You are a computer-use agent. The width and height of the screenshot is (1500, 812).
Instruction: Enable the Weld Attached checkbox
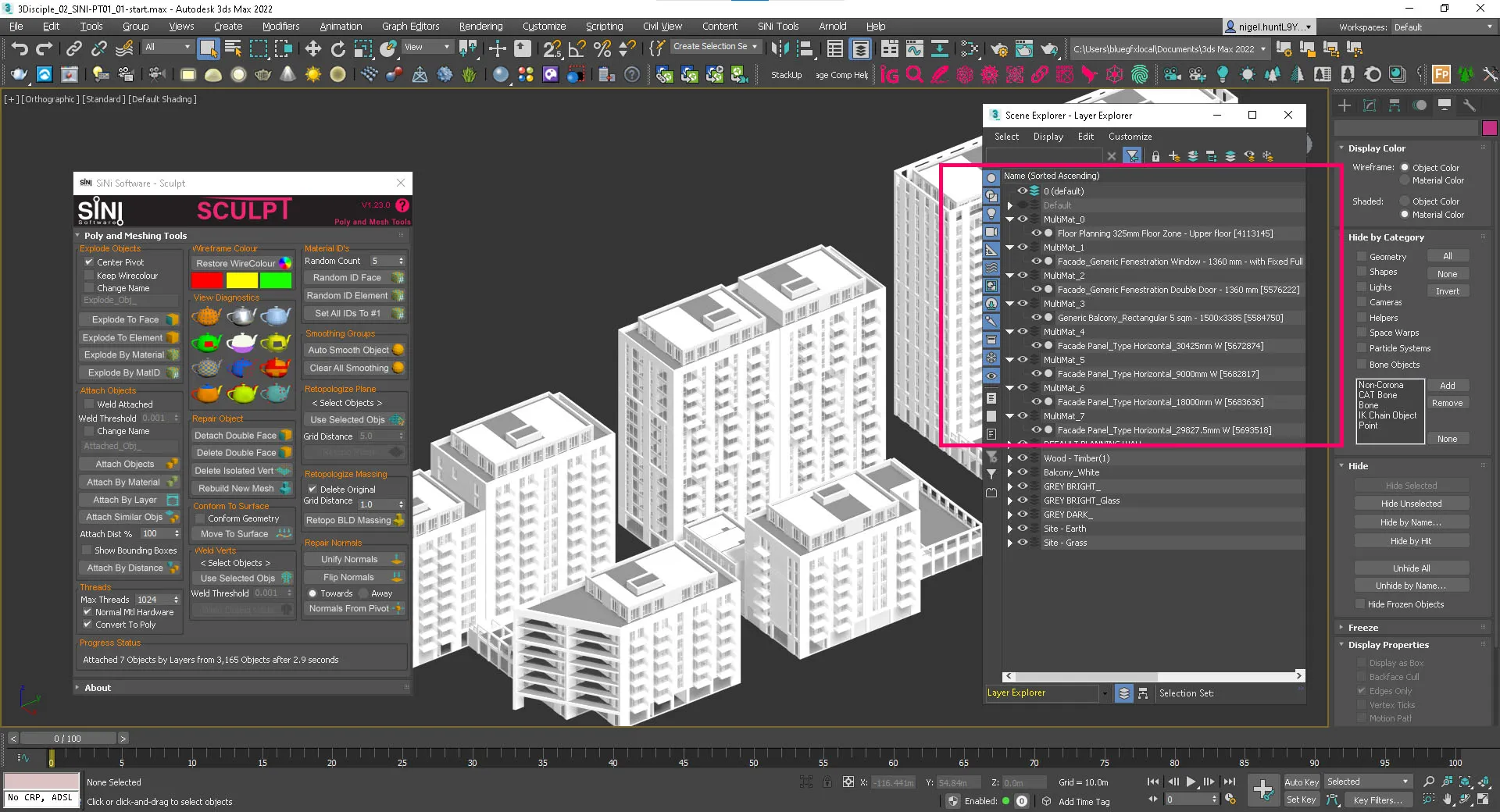(x=89, y=404)
